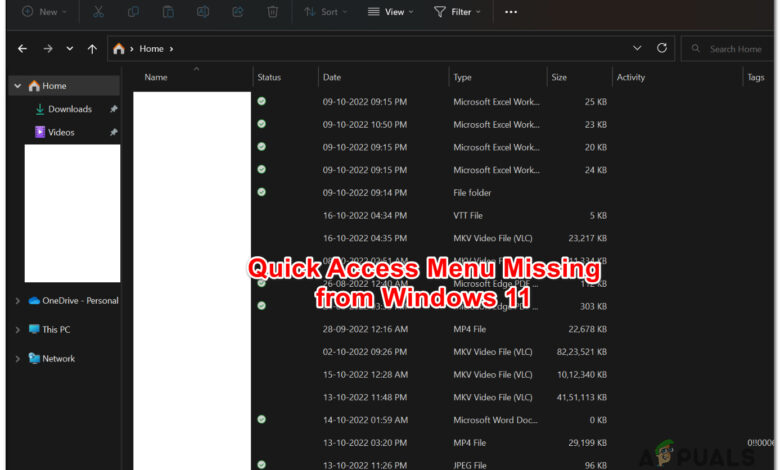780x470 pixels.
Task: Open the recent locations chevron
Action: pos(70,49)
